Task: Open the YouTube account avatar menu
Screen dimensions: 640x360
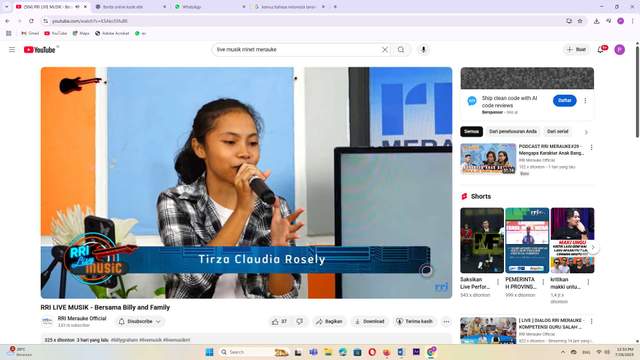Action: click(620, 50)
